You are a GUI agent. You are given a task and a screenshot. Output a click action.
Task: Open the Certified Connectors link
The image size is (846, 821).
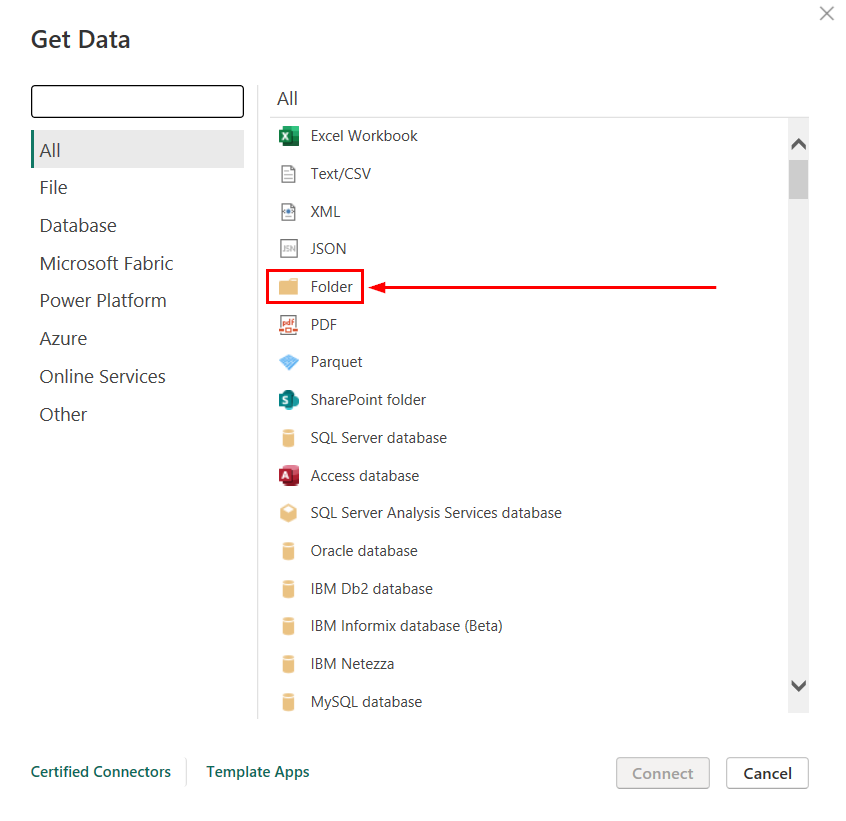101,772
